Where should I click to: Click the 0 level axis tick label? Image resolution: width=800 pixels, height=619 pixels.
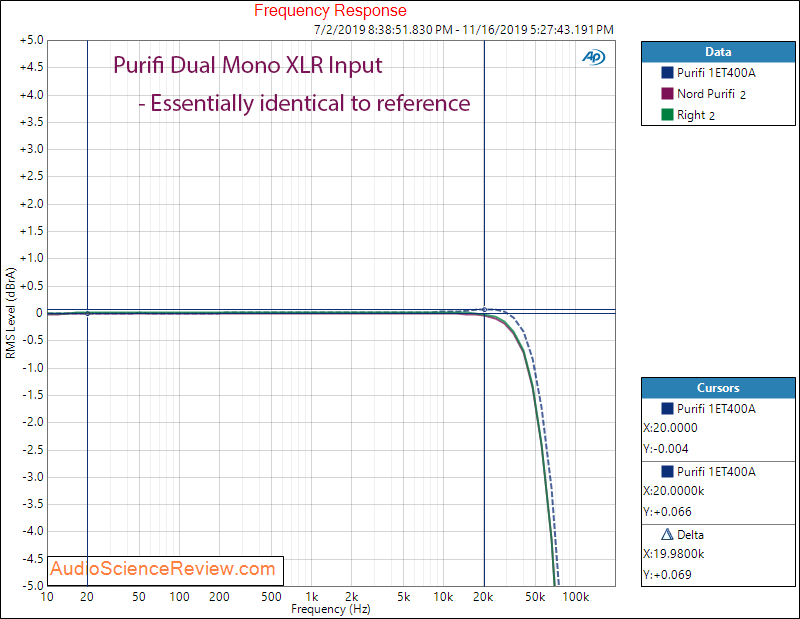39,313
